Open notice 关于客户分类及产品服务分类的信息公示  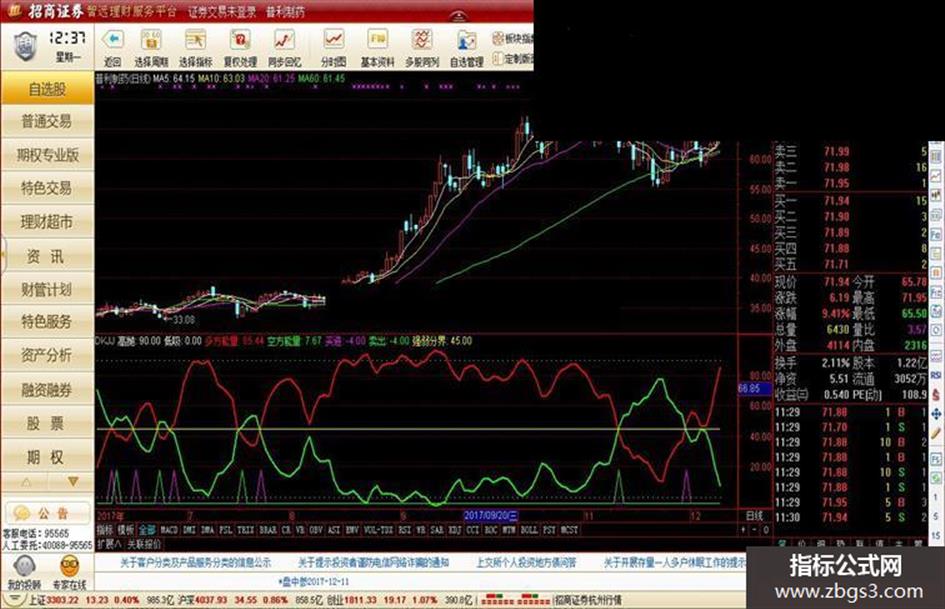[195, 562]
